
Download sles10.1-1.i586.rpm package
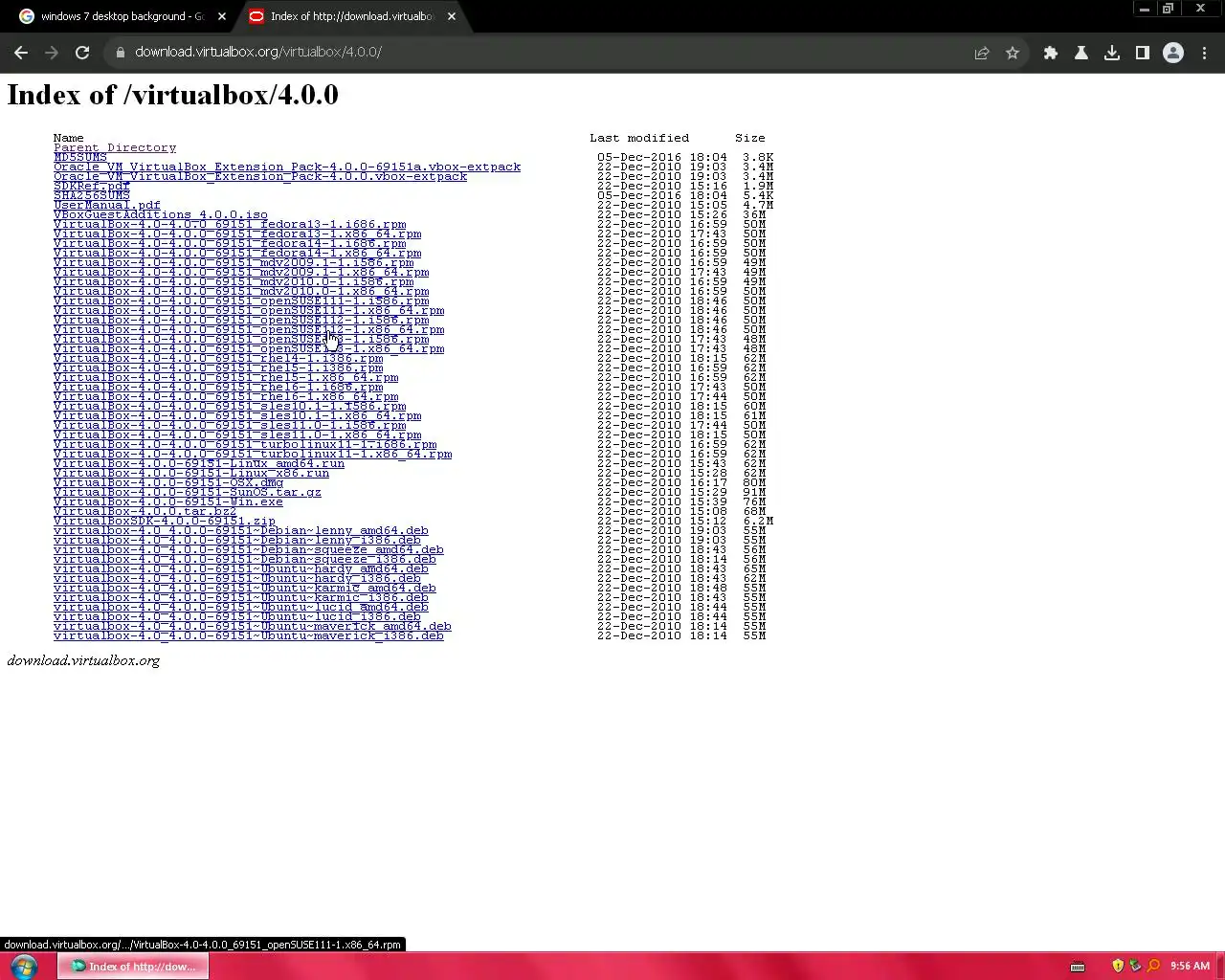[230, 406]
